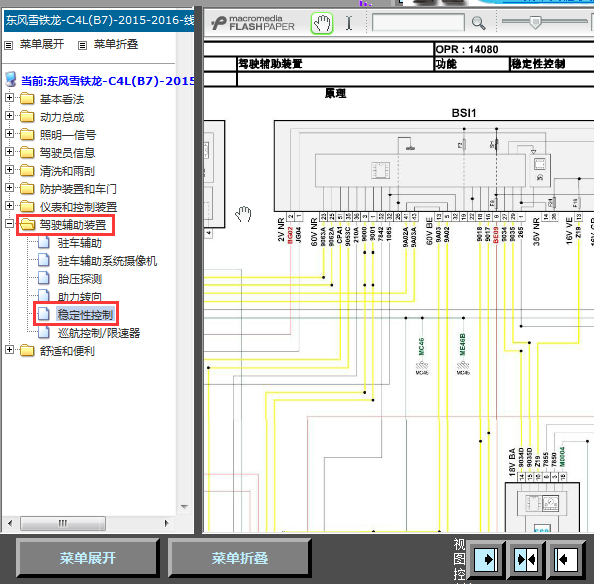Click the 清洗和雨刮 folder icon
The image size is (594, 584).
[27, 170]
